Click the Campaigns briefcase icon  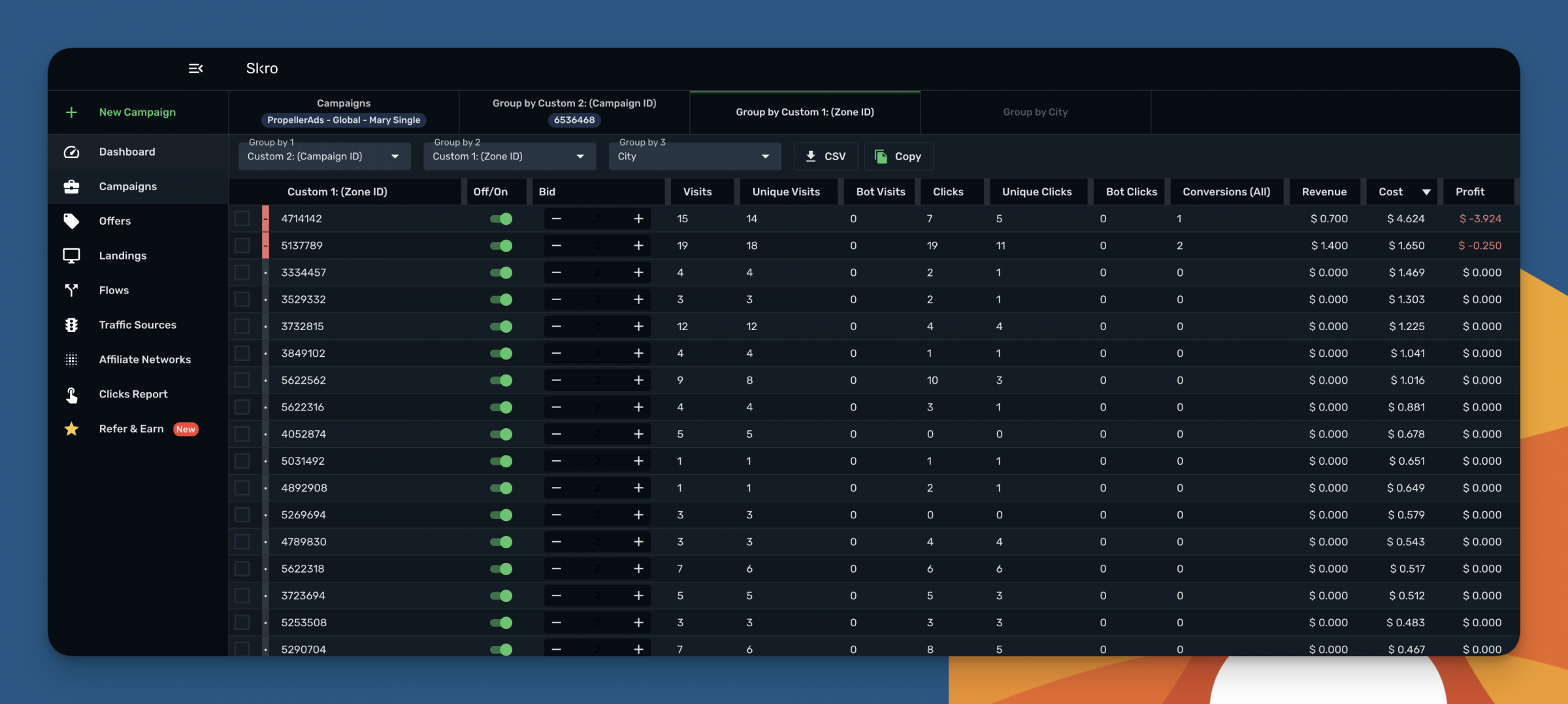pyautogui.click(x=71, y=186)
